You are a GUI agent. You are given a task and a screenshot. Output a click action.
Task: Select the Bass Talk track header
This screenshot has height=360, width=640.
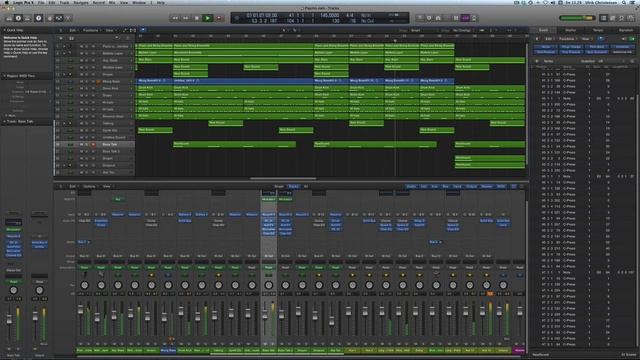point(94,144)
